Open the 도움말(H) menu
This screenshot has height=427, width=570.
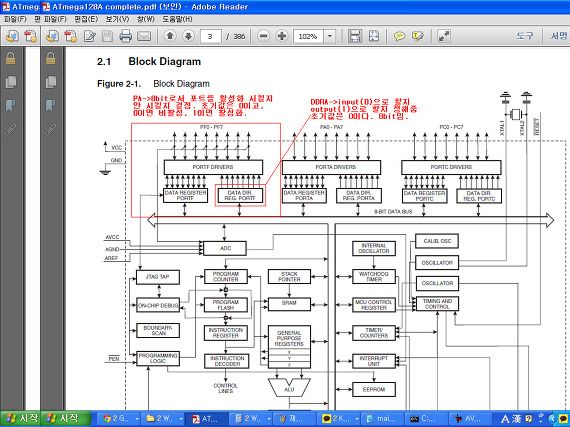click(177, 19)
